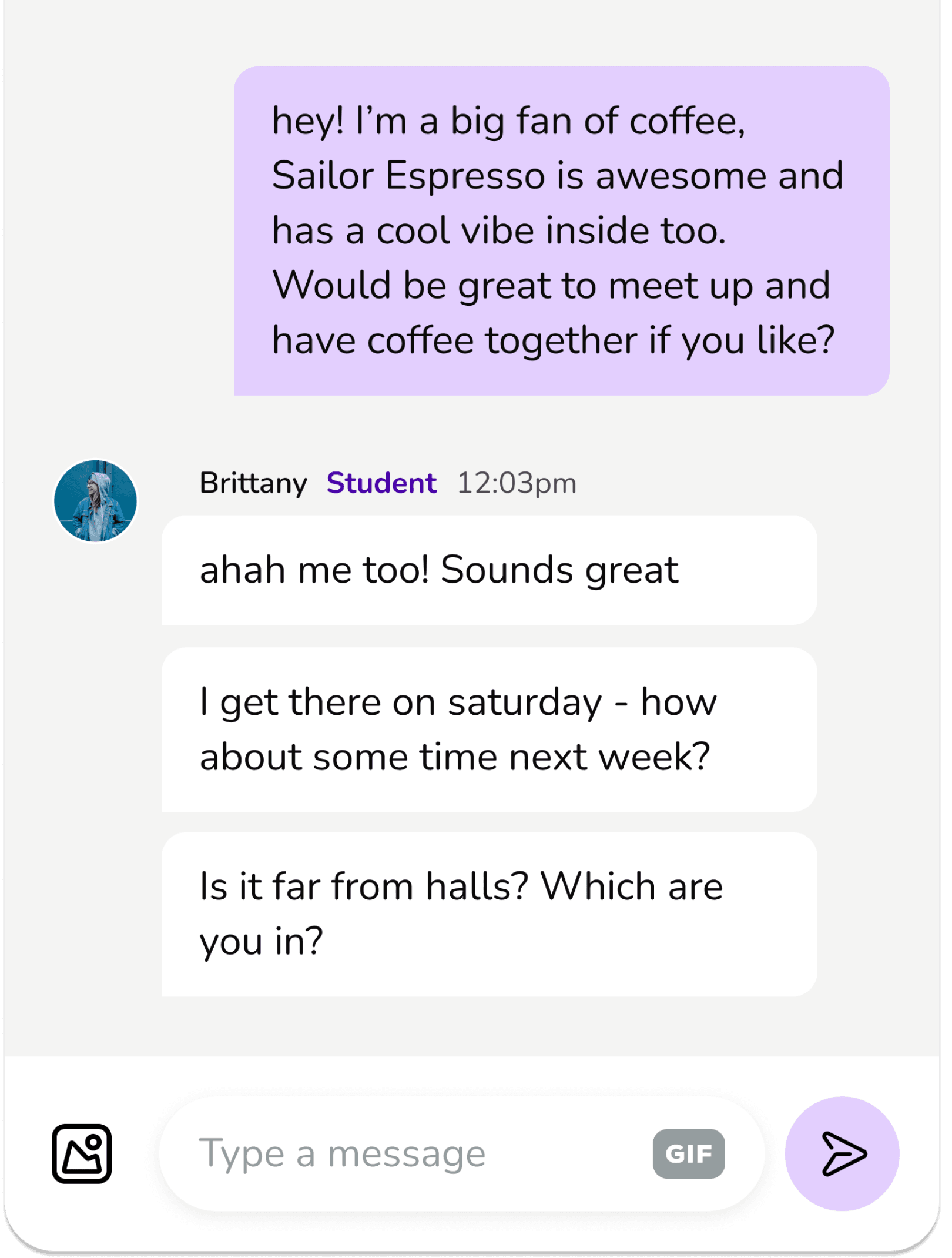The width and height of the screenshot is (952, 1258).
Task: Click the Student link under the chat
Action: 380,484
